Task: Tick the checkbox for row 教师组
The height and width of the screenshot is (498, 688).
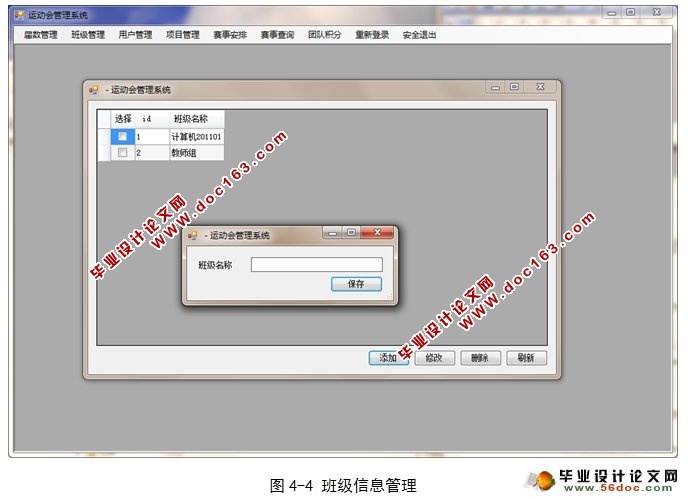Action: (122, 152)
